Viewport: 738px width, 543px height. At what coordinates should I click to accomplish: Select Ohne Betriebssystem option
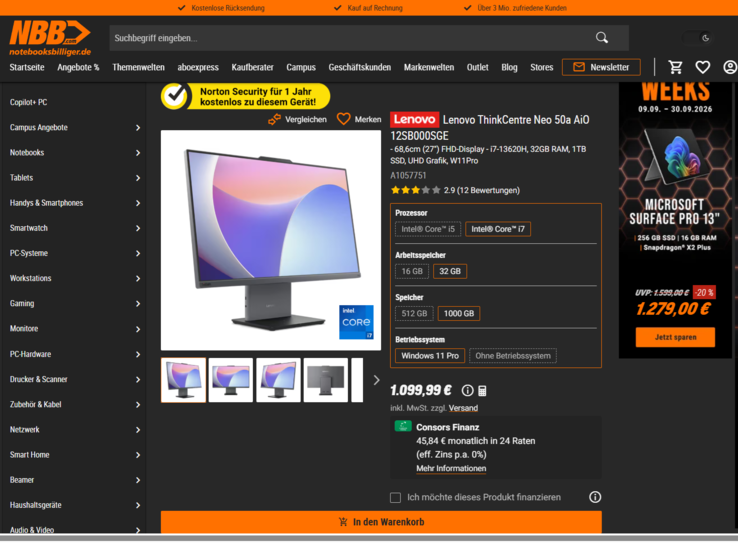(513, 356)
